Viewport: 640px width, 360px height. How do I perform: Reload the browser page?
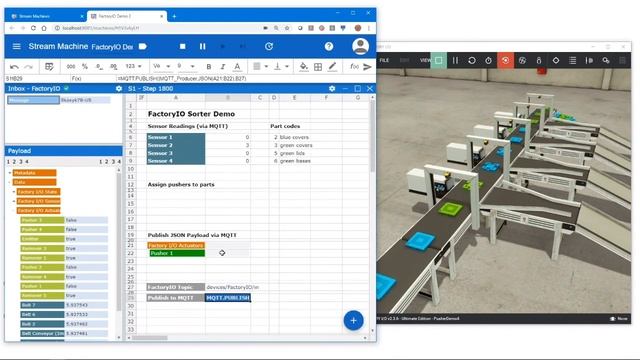pyautogui.click(x=33, y=28)
